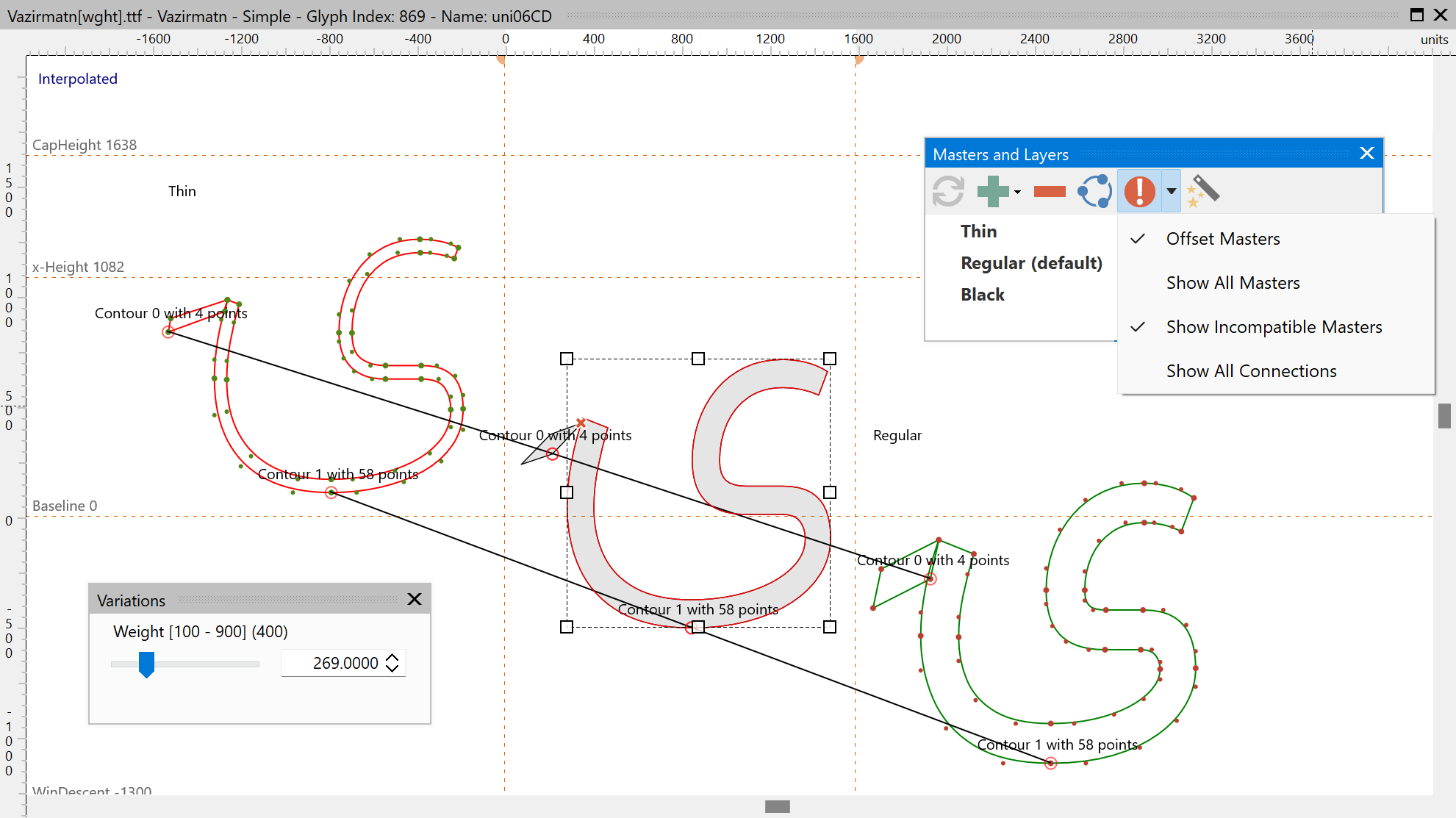This screenshot has height=818, width=1456.
Task: Collapse the dropdown arrow beside exclamation icon
Action: 1171,191
